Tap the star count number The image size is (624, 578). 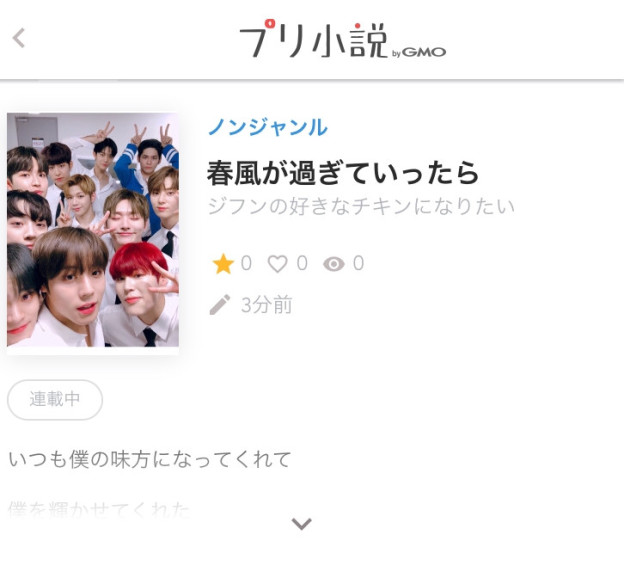(246, 264)
